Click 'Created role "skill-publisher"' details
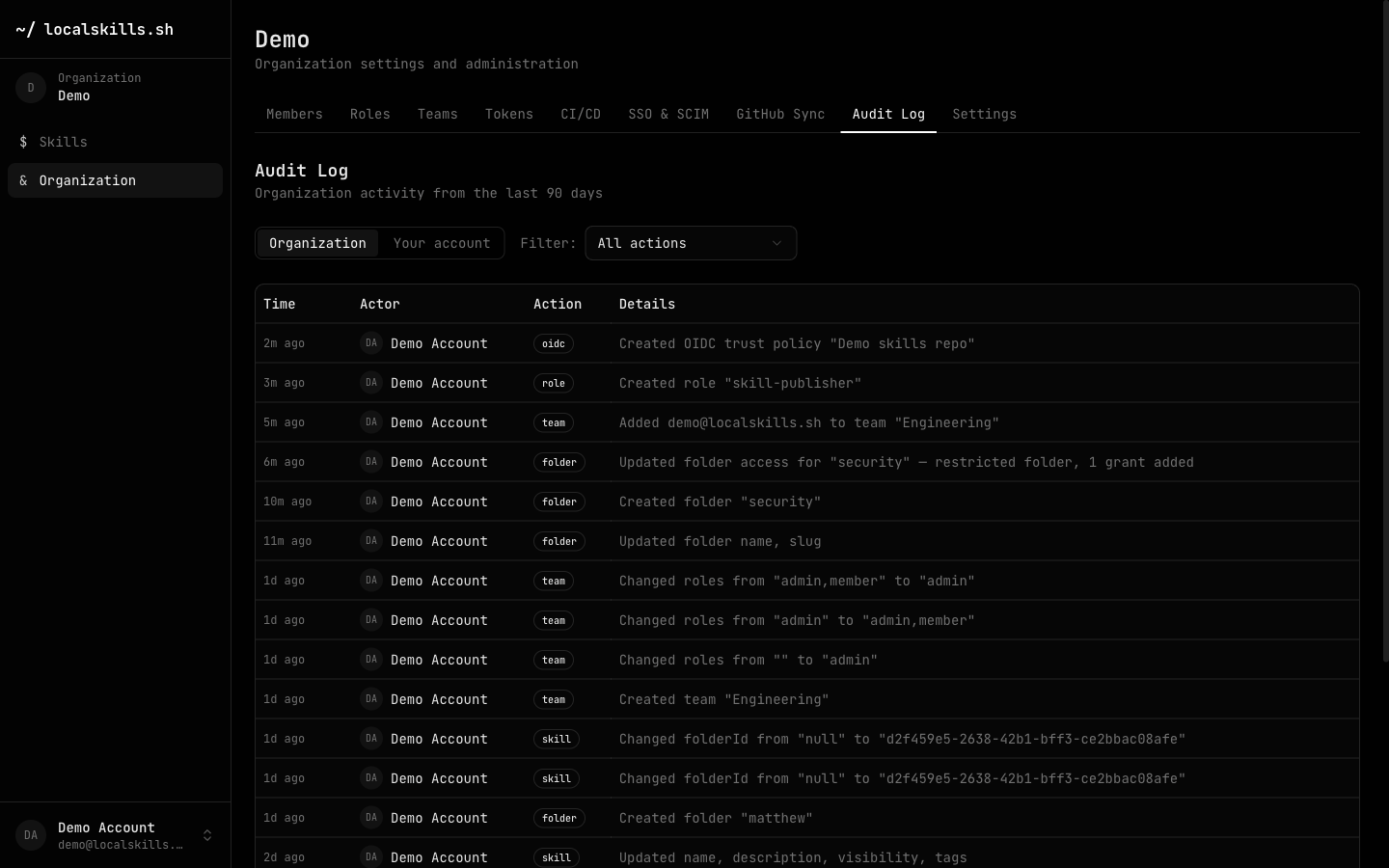The image size is (1389, 868). pyautogui.click(x=741, y=383)
